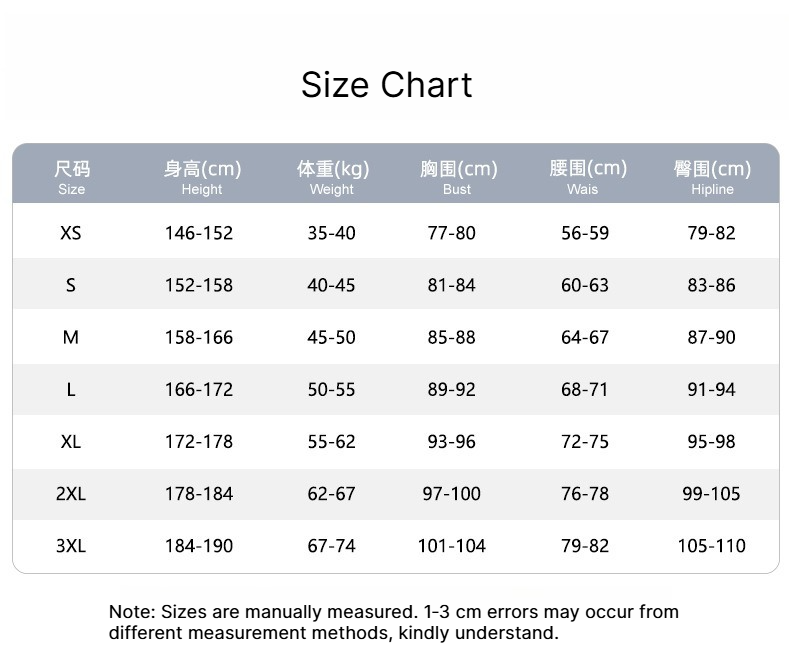Click the Bust column header
The height and width of the screenshot is (668, 790).
coord(458,177)
